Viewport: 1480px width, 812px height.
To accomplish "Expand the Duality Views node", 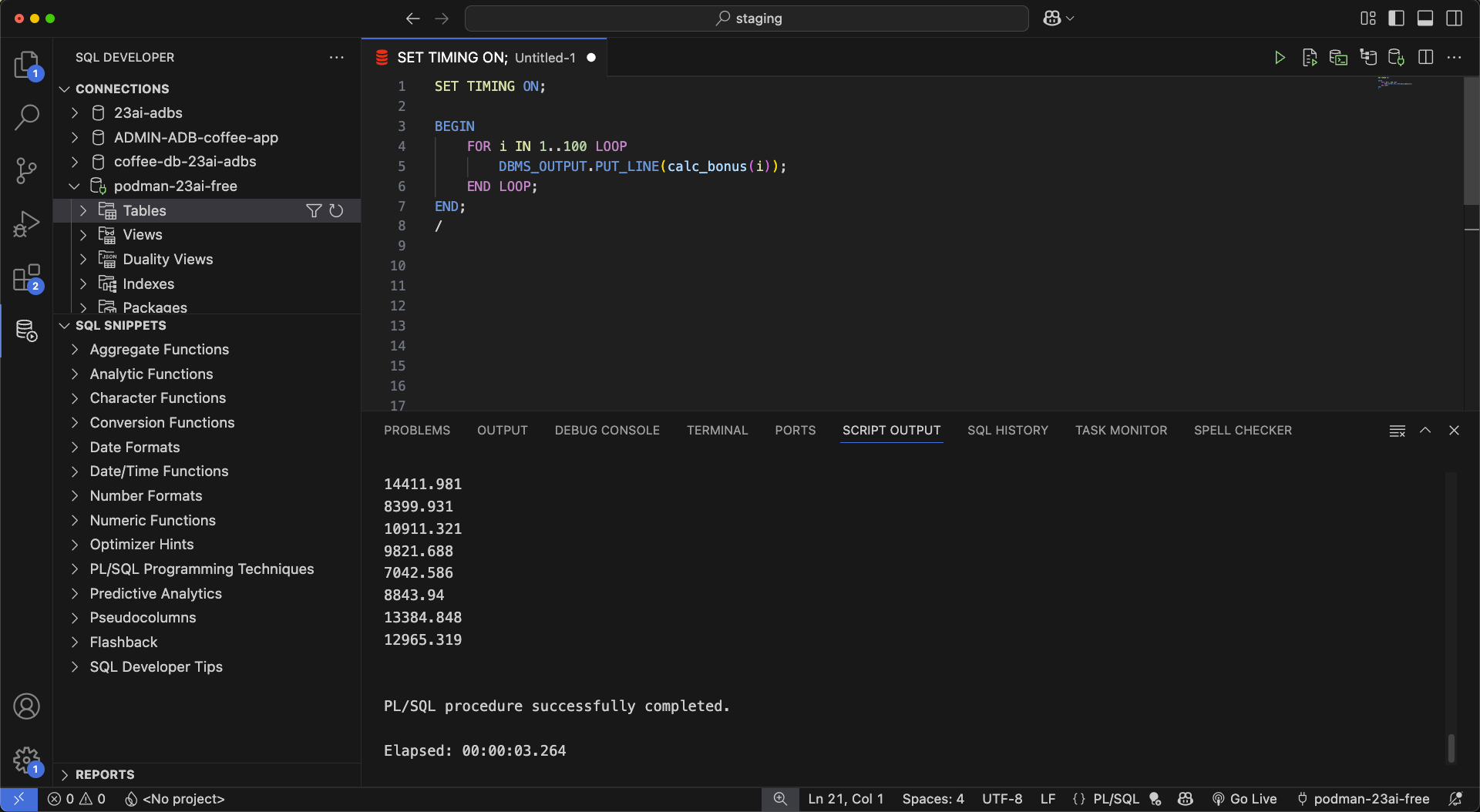I will (83, 260).
